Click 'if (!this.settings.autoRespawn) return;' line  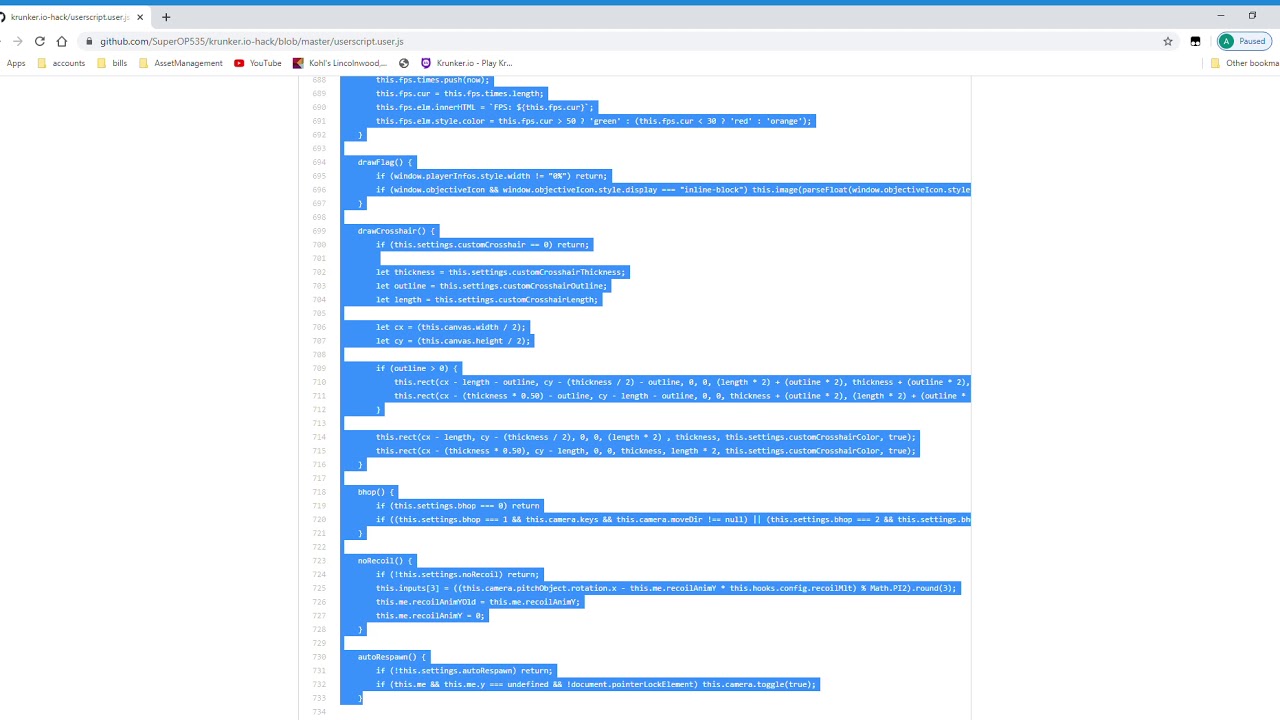(x=464, y=671)
